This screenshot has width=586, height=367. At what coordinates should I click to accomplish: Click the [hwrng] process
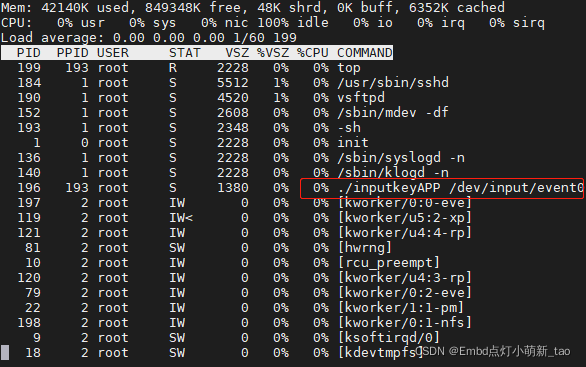[x=365, y=248]
